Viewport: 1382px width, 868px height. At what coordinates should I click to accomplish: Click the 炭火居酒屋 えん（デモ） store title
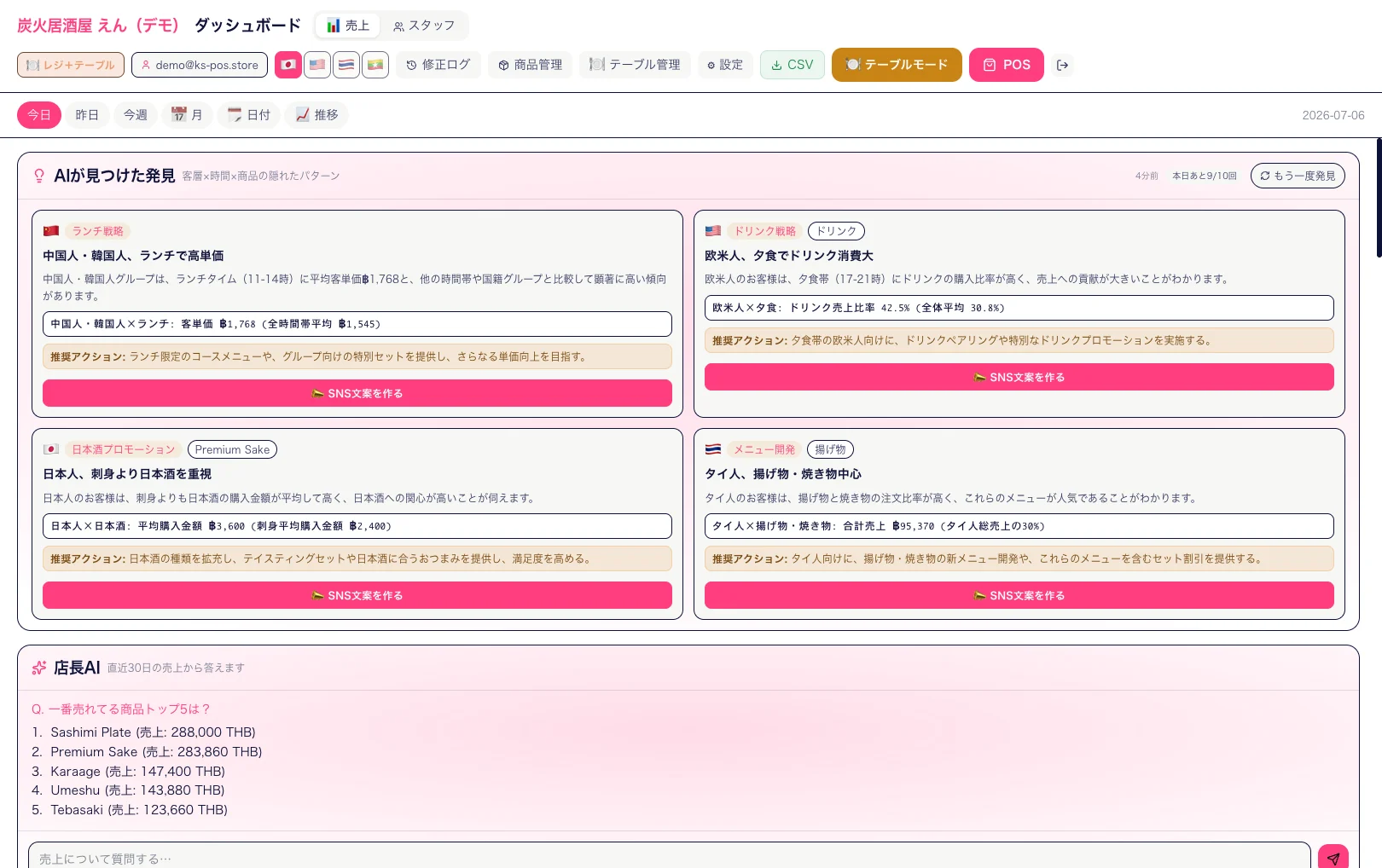98,26
